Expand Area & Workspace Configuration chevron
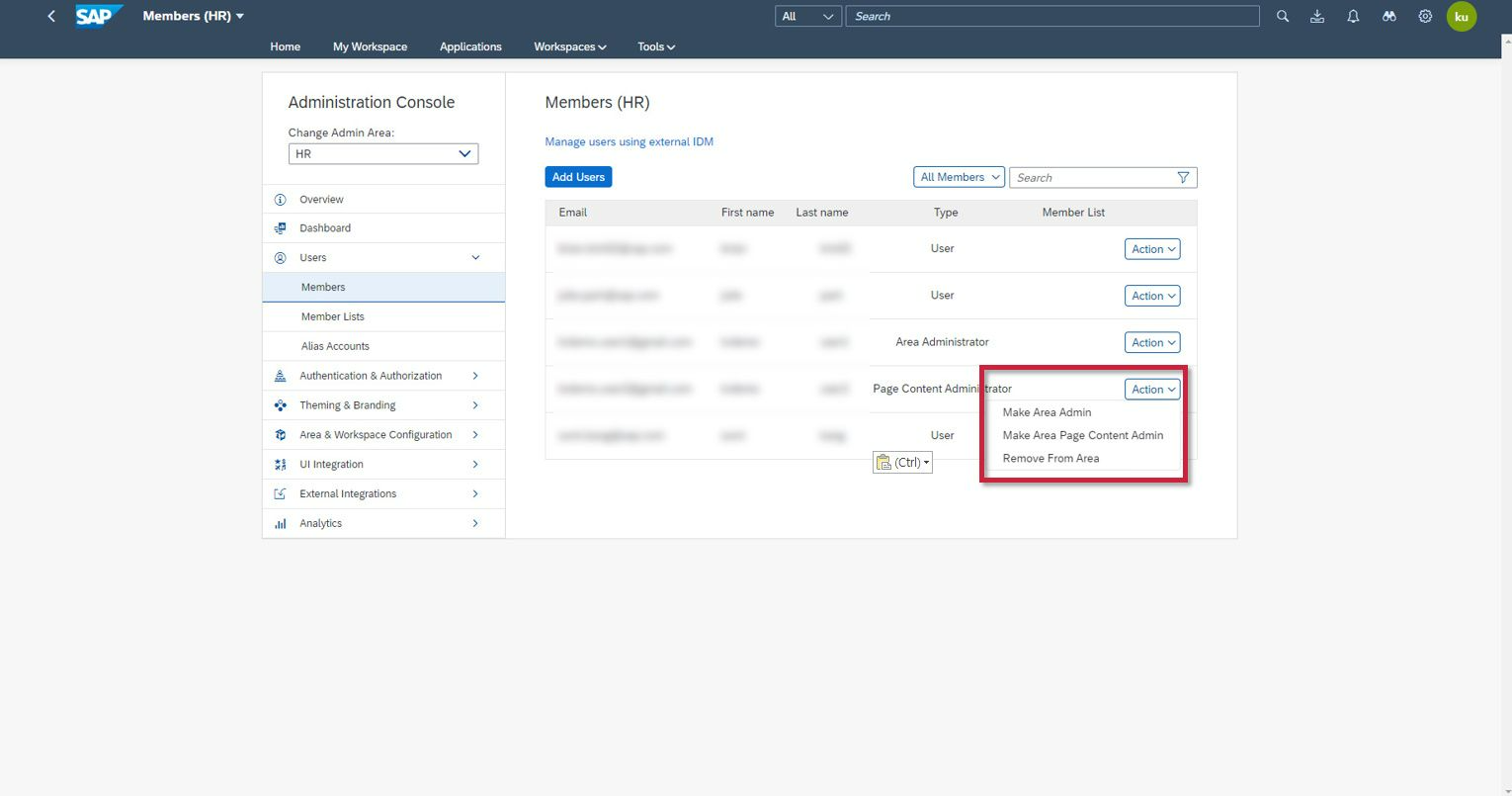 [475, 435]
